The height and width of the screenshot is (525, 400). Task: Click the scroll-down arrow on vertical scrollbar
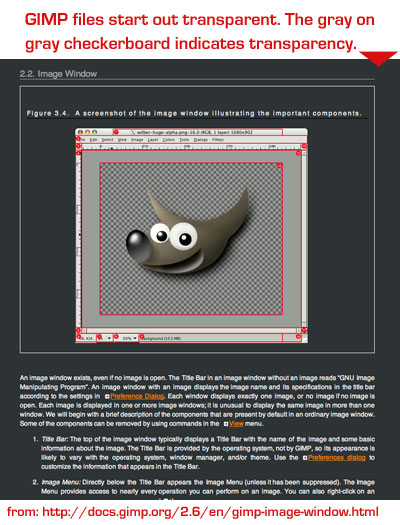304,324
